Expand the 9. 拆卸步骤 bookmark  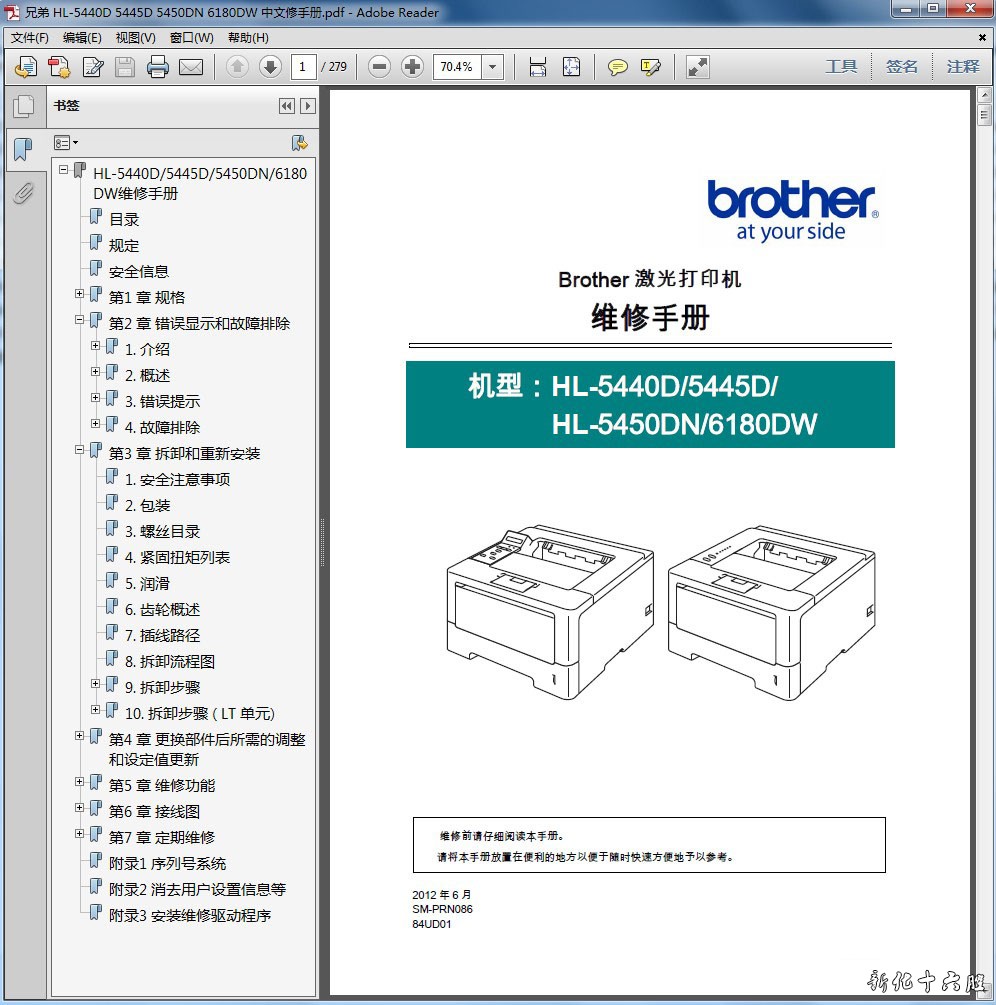[96, 684]
